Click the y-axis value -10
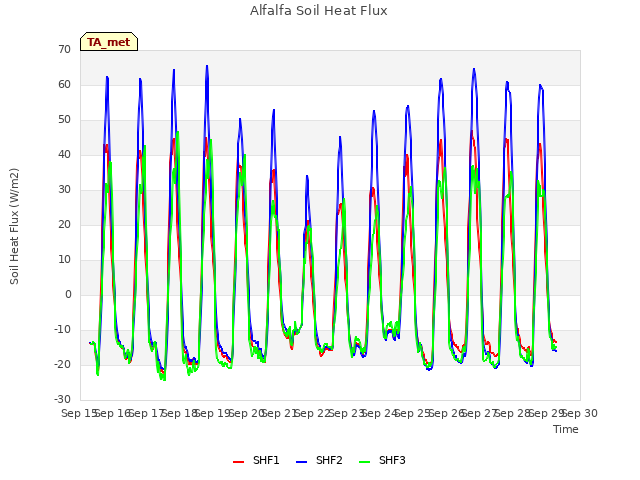The image size is (640, 480). pos(63,330)
